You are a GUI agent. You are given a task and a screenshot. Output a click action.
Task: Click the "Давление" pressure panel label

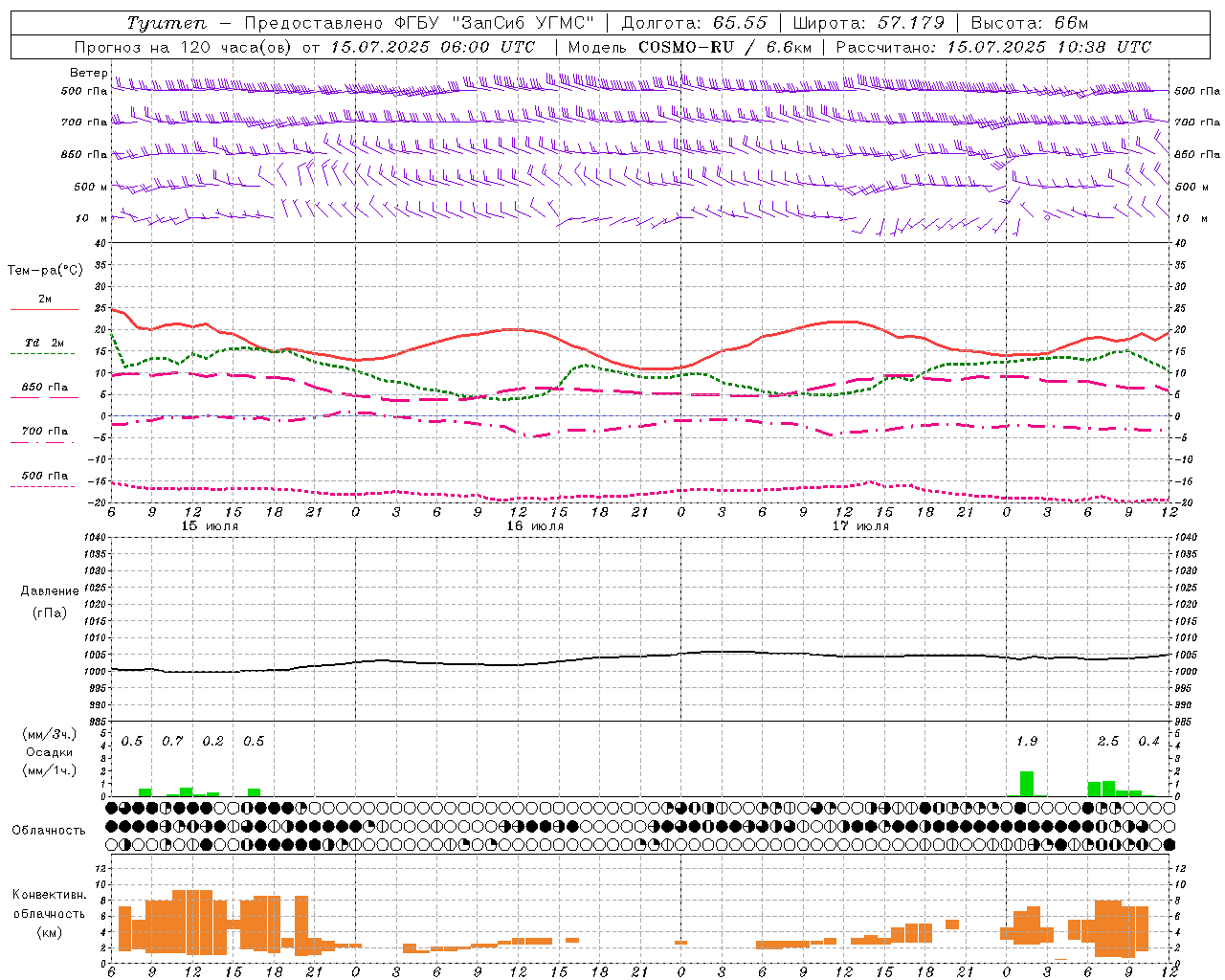(x=50, y=591)
